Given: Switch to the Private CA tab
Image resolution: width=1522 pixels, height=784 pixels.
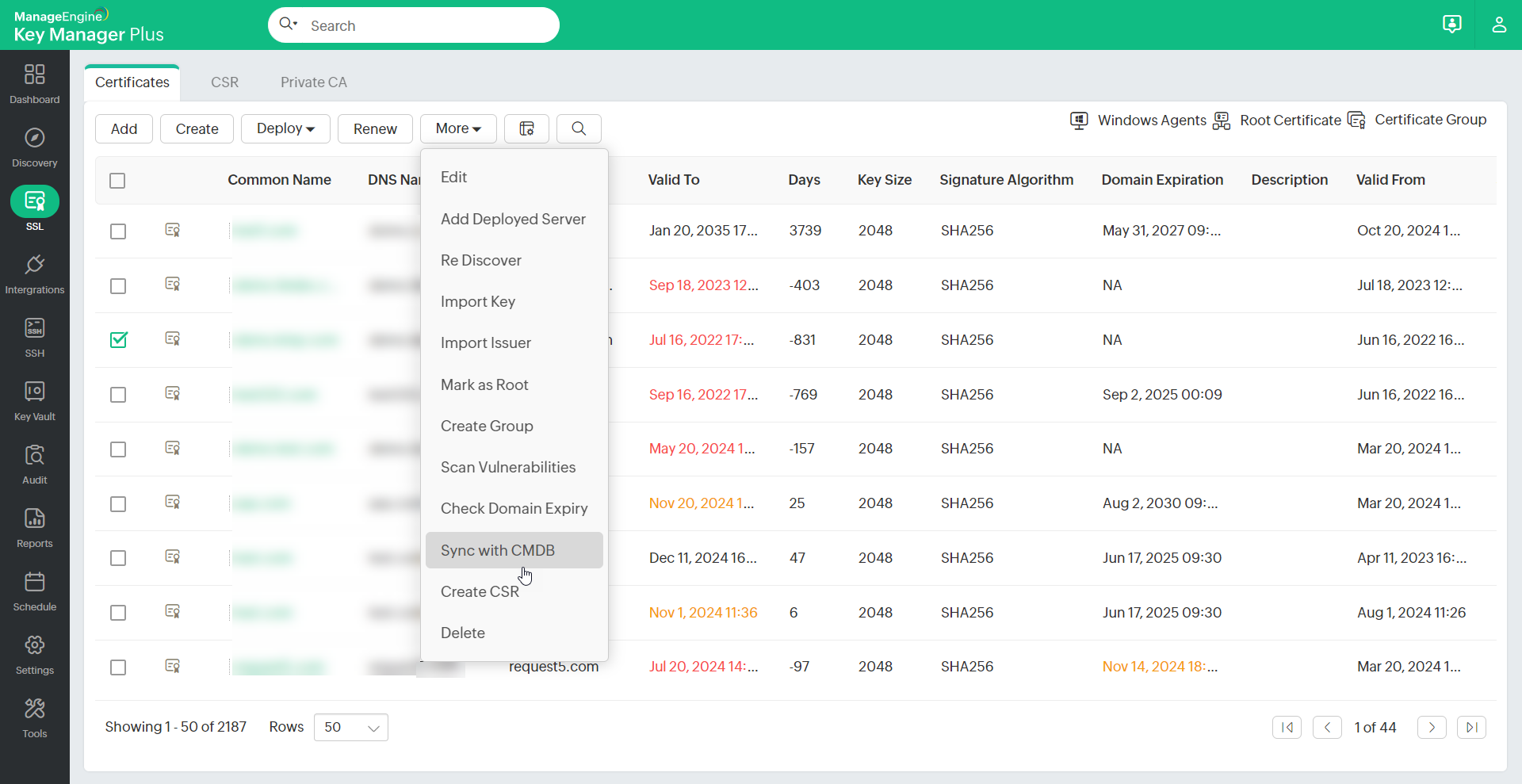Looking at the screenshot, I should click(314, 82).
